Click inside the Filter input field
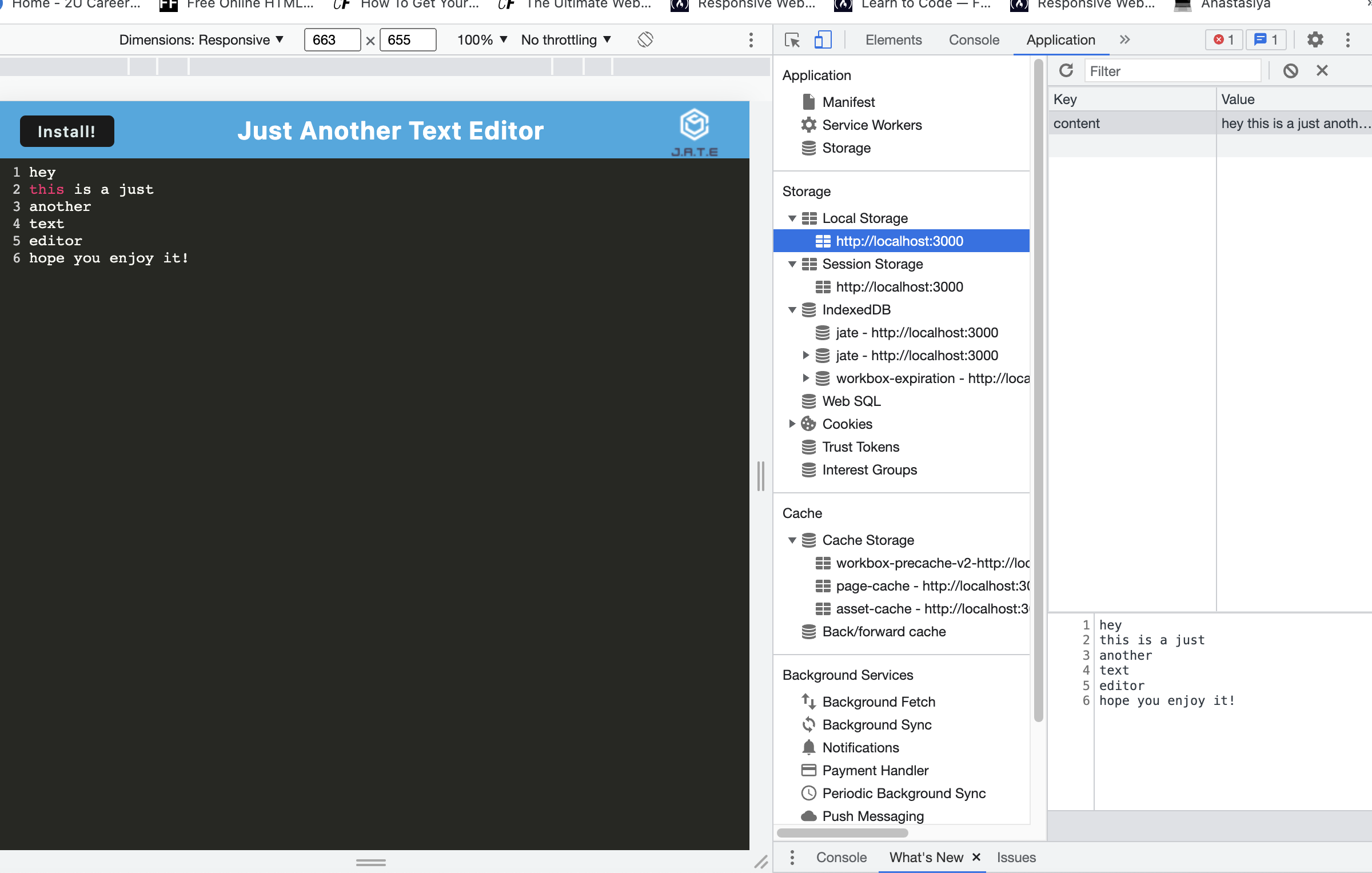1372x873 pixels. coord(1172,70)
